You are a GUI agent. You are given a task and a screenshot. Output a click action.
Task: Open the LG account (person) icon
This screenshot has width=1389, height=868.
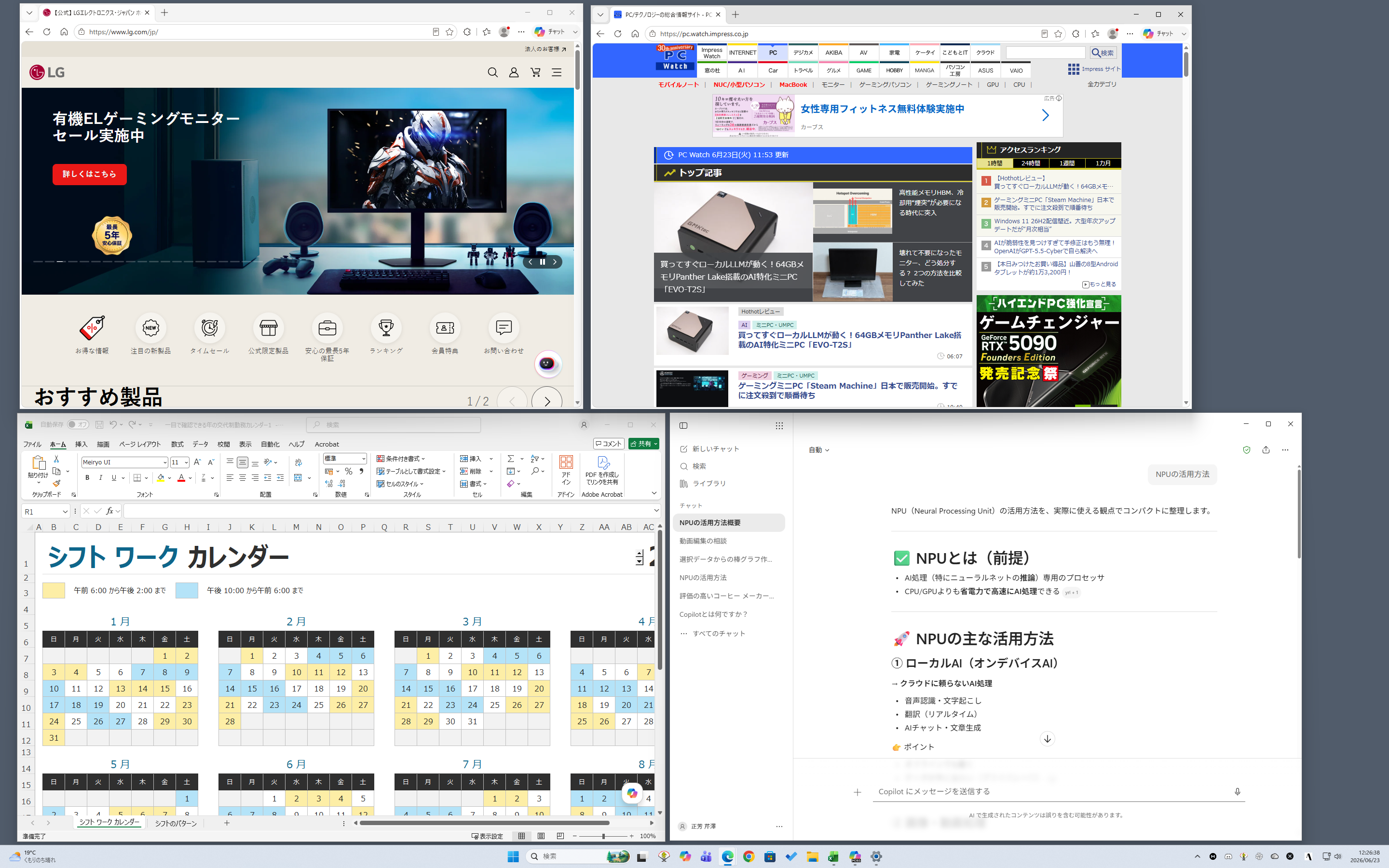[x=514, y=72]
